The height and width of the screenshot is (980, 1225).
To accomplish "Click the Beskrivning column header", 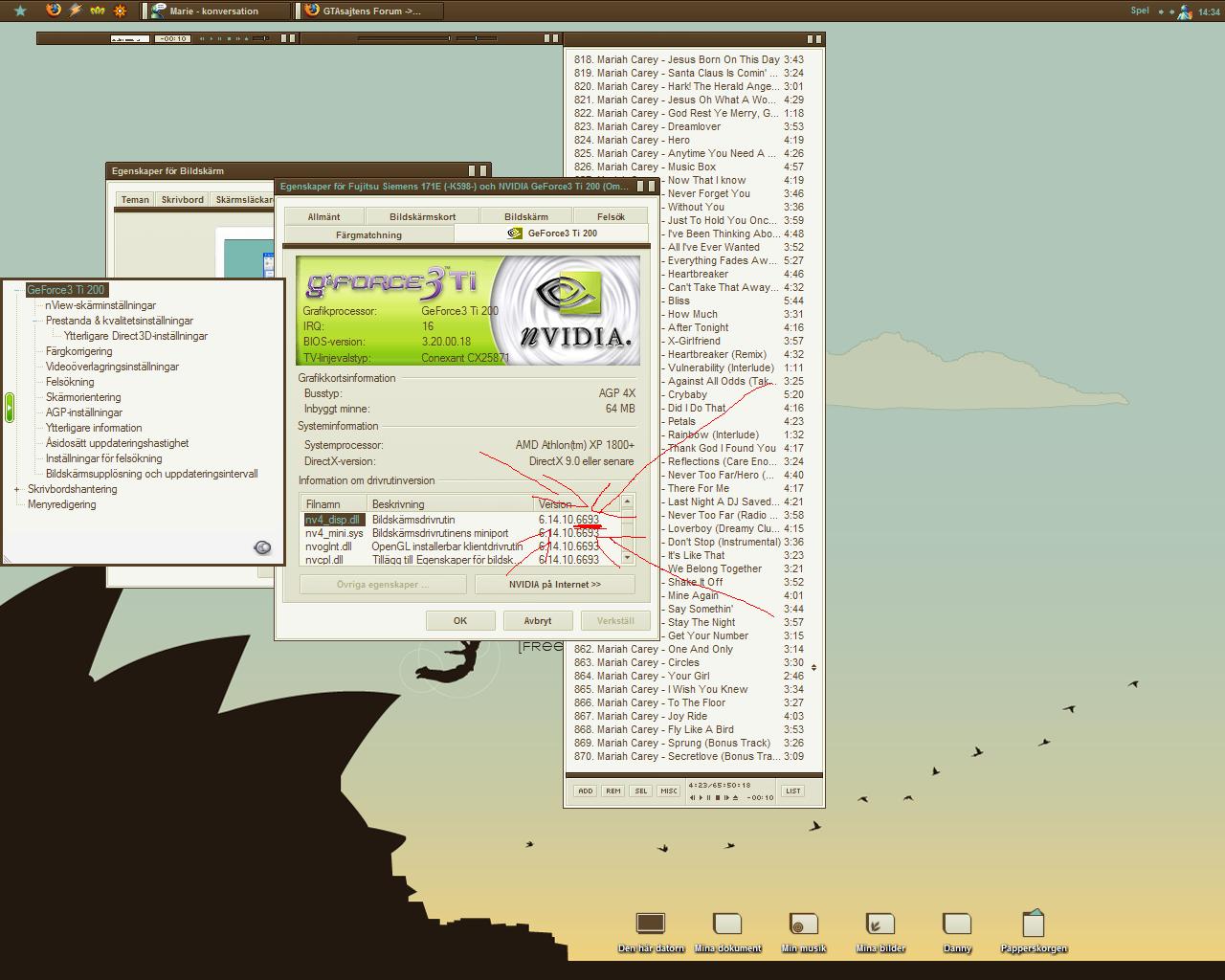I will [450, 503].
